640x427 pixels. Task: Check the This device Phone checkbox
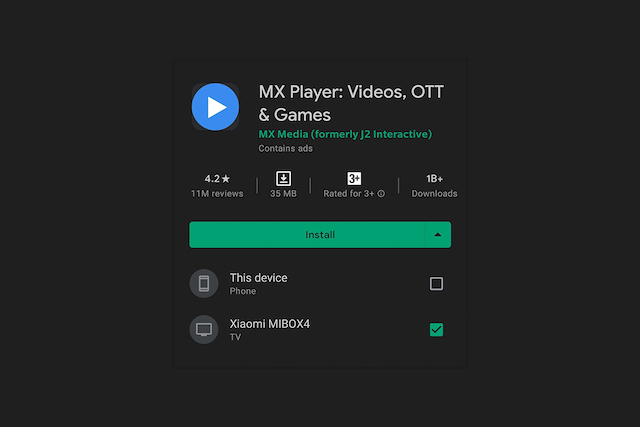pos(436,283)
